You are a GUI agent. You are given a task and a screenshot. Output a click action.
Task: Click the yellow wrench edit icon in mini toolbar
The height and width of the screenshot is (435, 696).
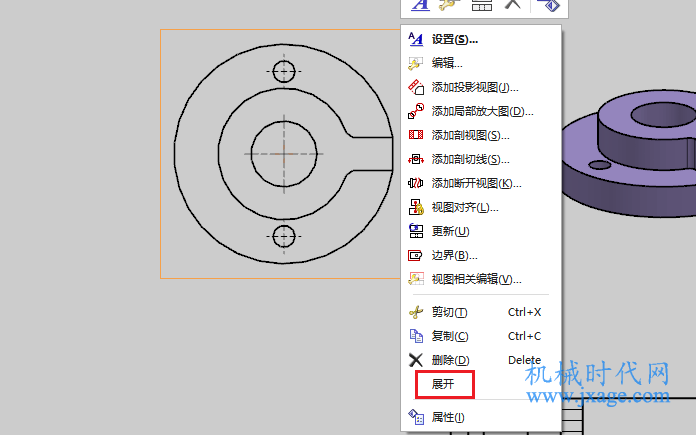pos(449,4)
